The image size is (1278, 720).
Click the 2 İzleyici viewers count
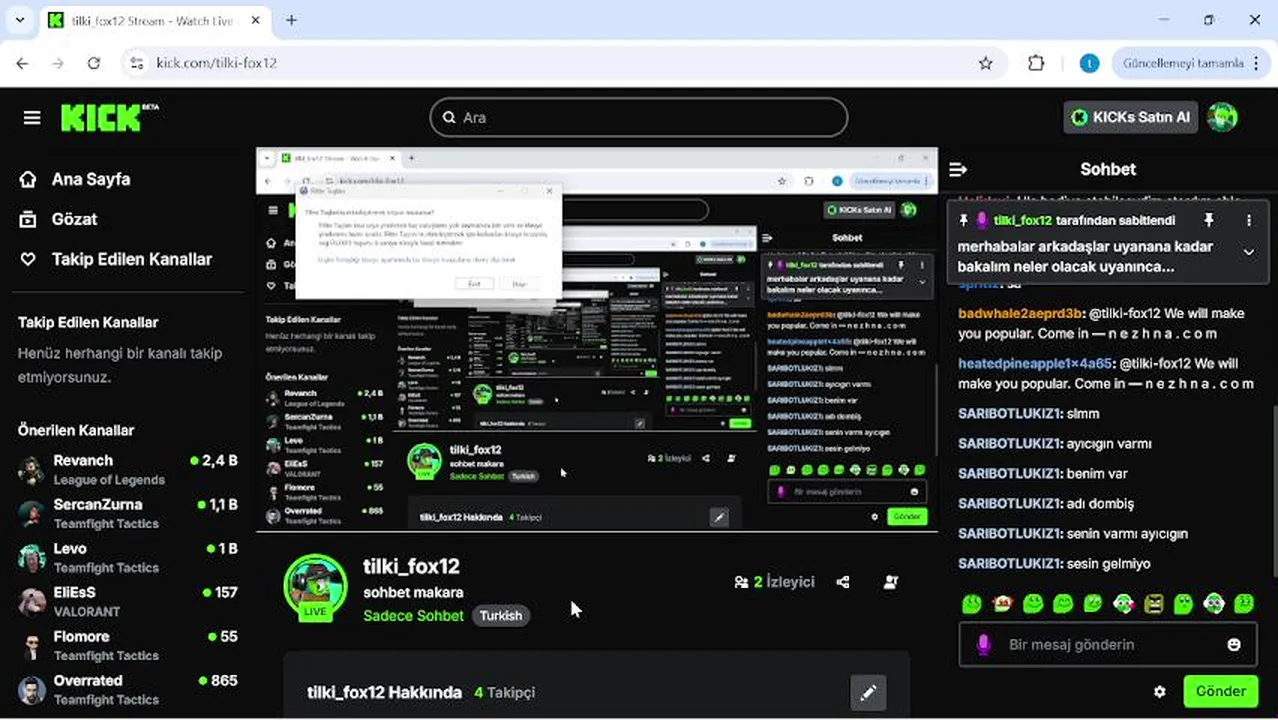pos(784,582)
